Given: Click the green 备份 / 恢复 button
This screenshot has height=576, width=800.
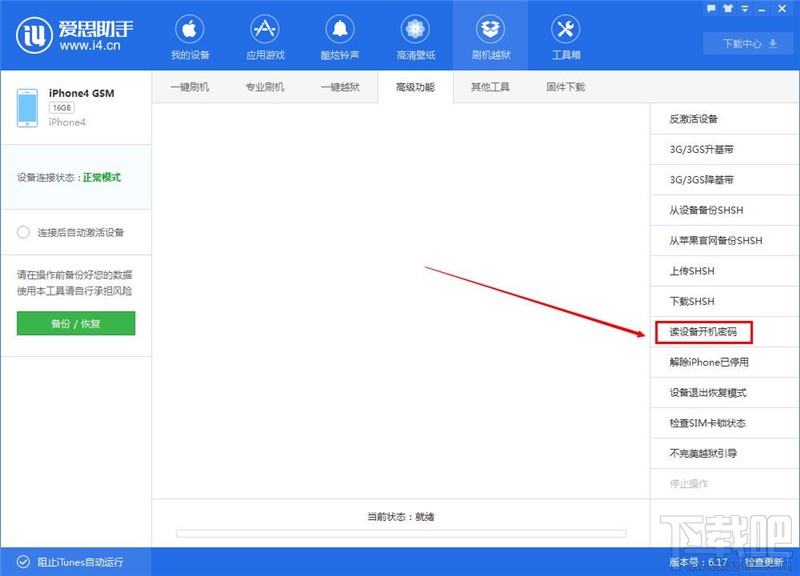Looking at the screenshot, I should [x=75, y=323].
